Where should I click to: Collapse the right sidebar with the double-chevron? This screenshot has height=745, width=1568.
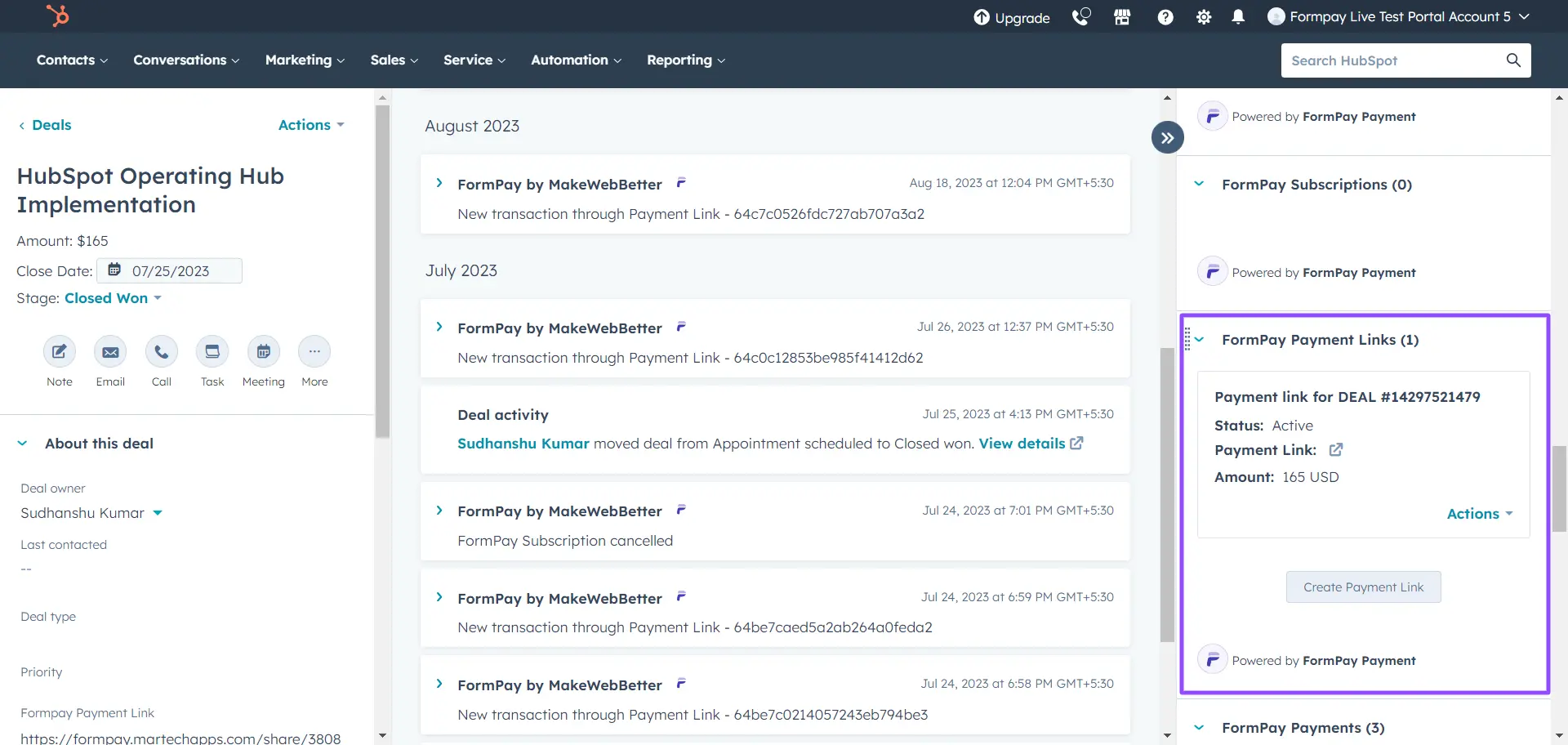[x=1166, y=137]
